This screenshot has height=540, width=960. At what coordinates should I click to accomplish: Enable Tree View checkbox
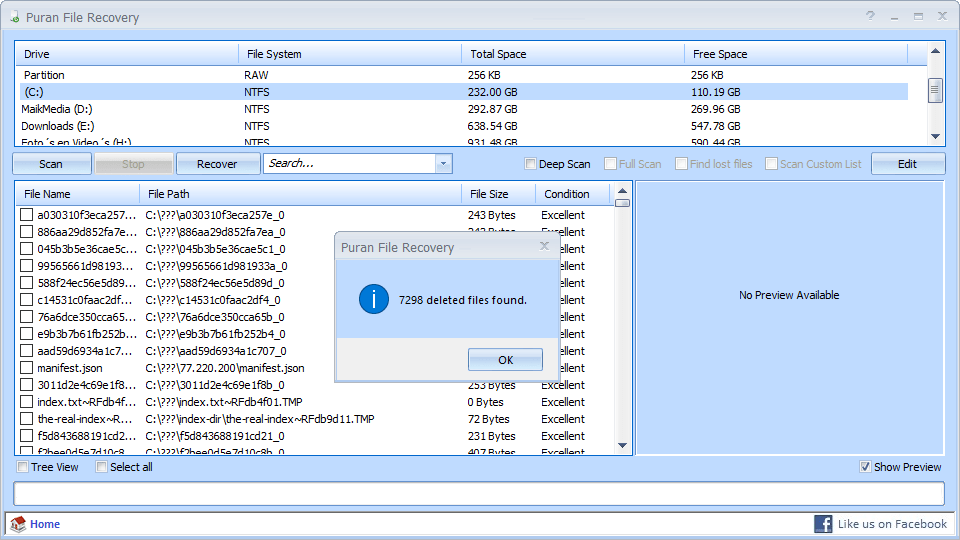coord(23,467)
